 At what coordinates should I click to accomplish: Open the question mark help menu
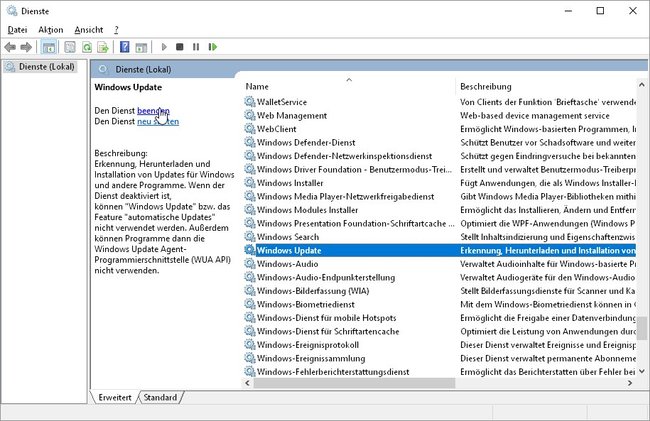(x=116, y=30)
